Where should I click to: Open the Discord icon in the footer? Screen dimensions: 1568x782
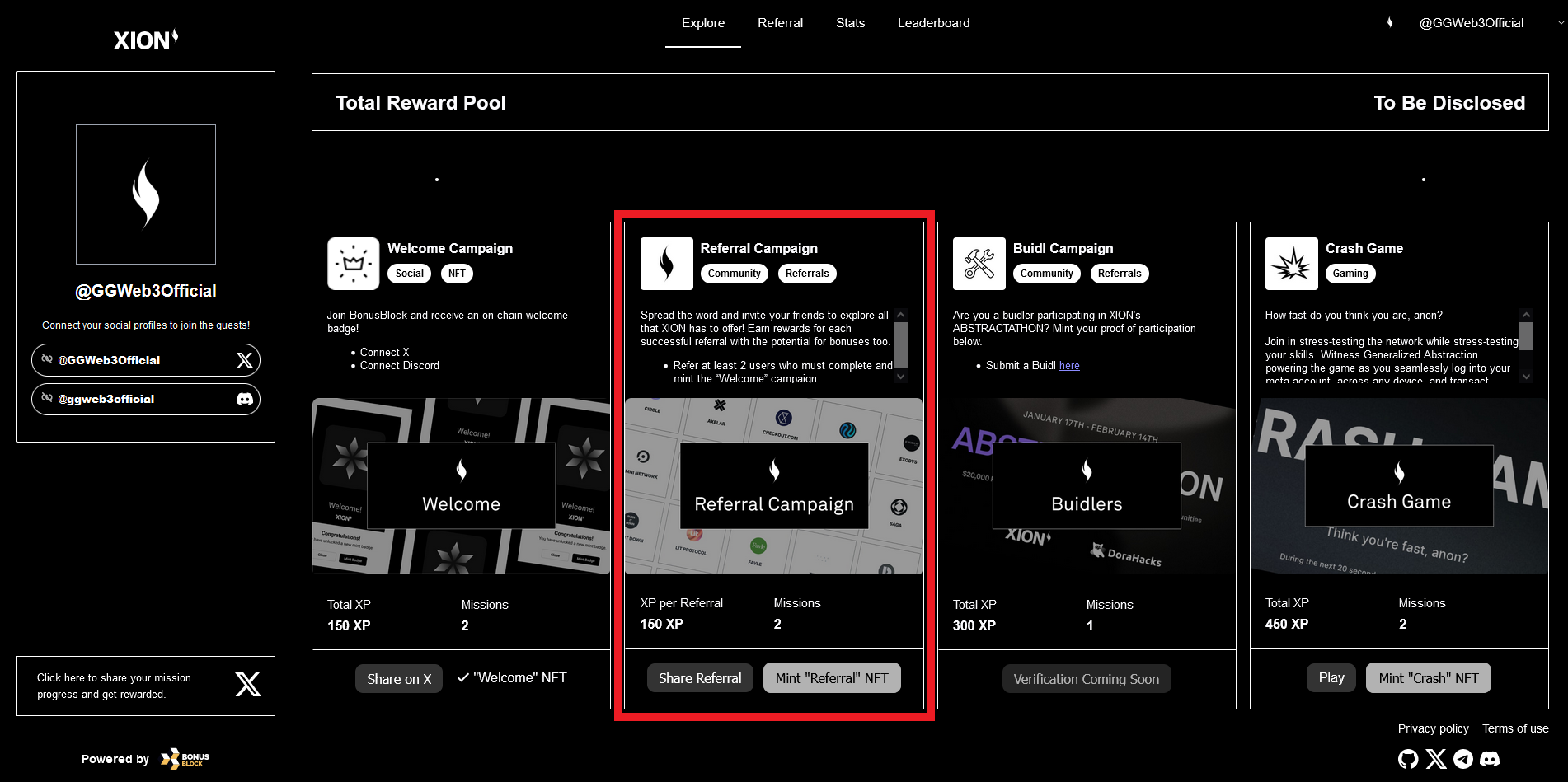(1490, 759)
